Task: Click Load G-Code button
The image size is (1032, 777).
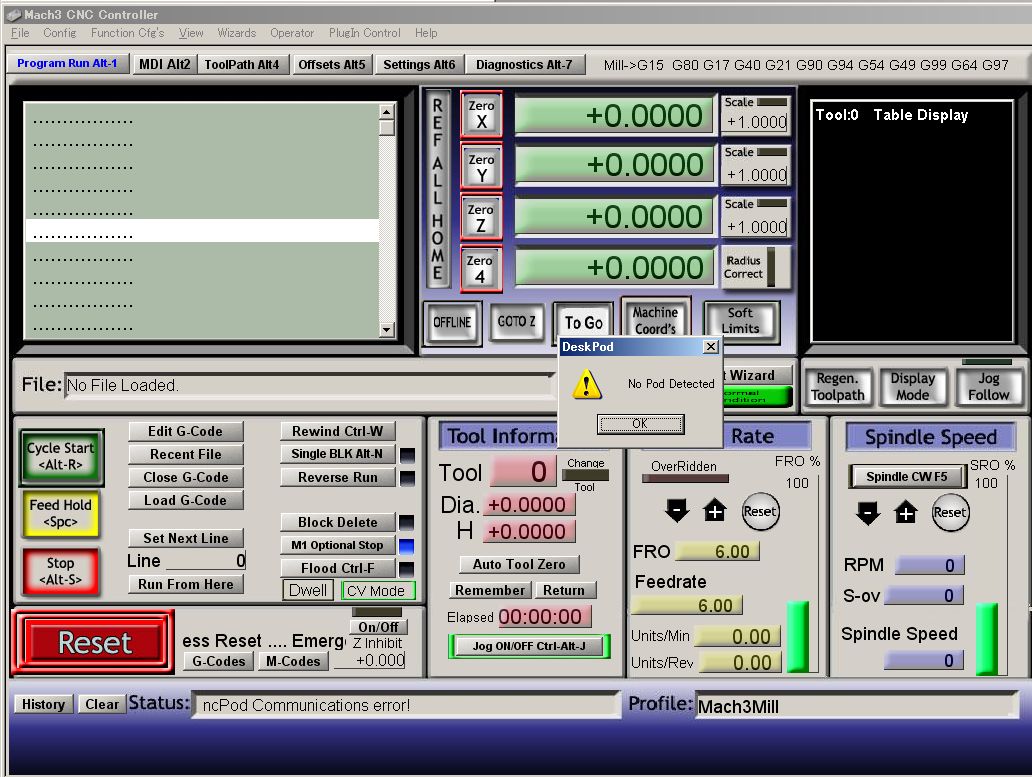Action: [186, 501]
